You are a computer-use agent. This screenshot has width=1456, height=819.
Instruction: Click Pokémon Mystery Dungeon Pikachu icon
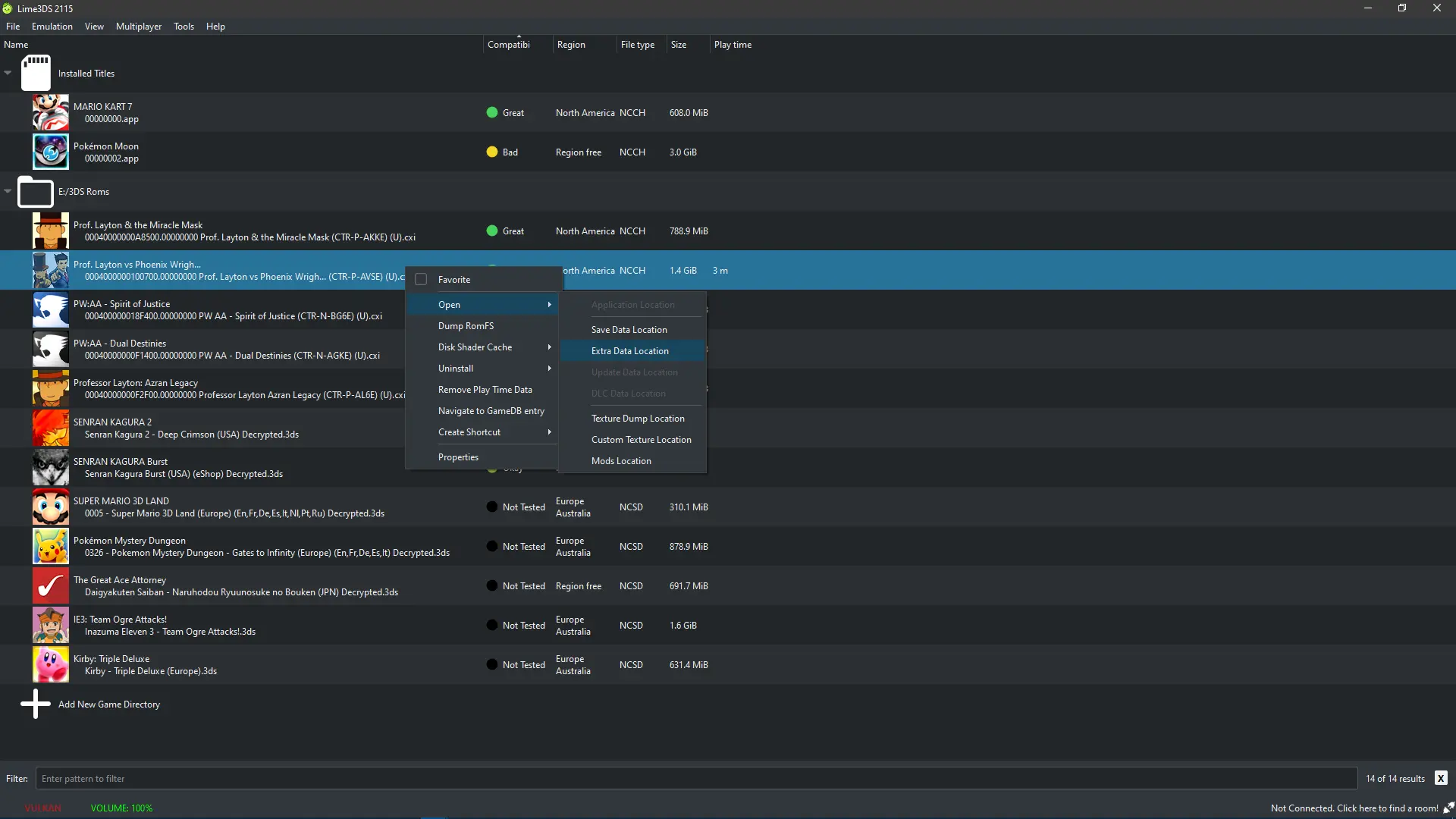[x=51, y=546]
